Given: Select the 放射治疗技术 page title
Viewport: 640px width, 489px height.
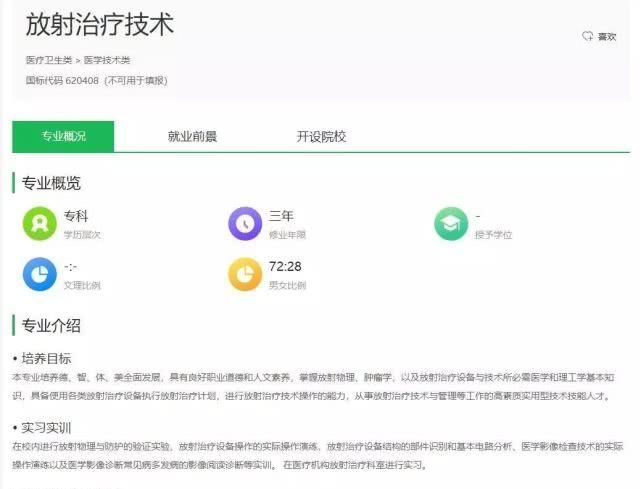Looking at the screenshot, I should (x=100, y=24).
